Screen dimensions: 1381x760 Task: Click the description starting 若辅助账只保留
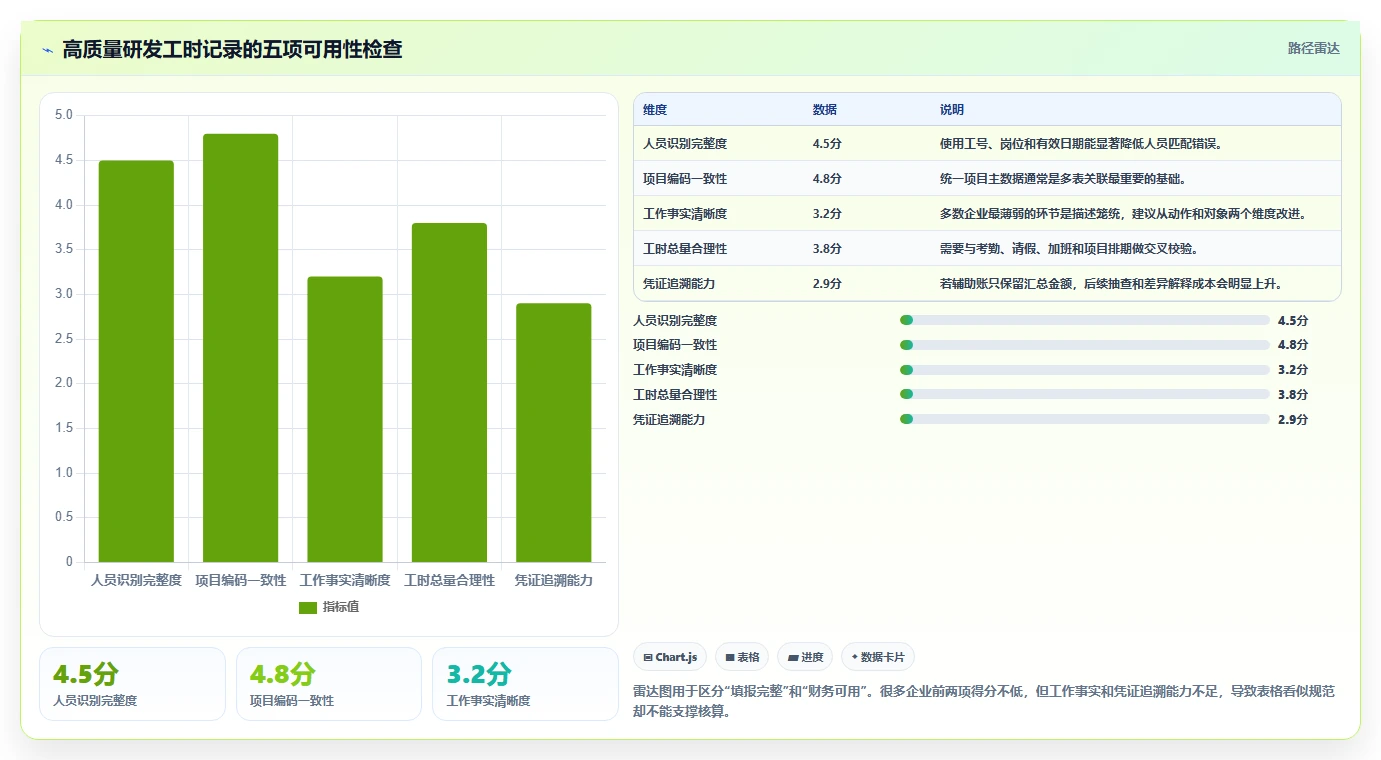point(1111,283)
